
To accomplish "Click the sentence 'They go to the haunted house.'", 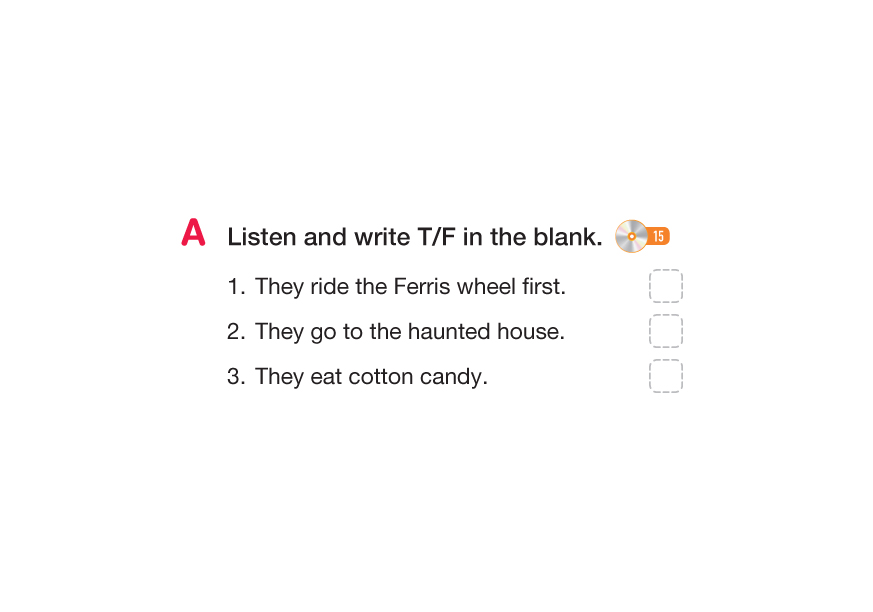I will [x=410, y=332].
